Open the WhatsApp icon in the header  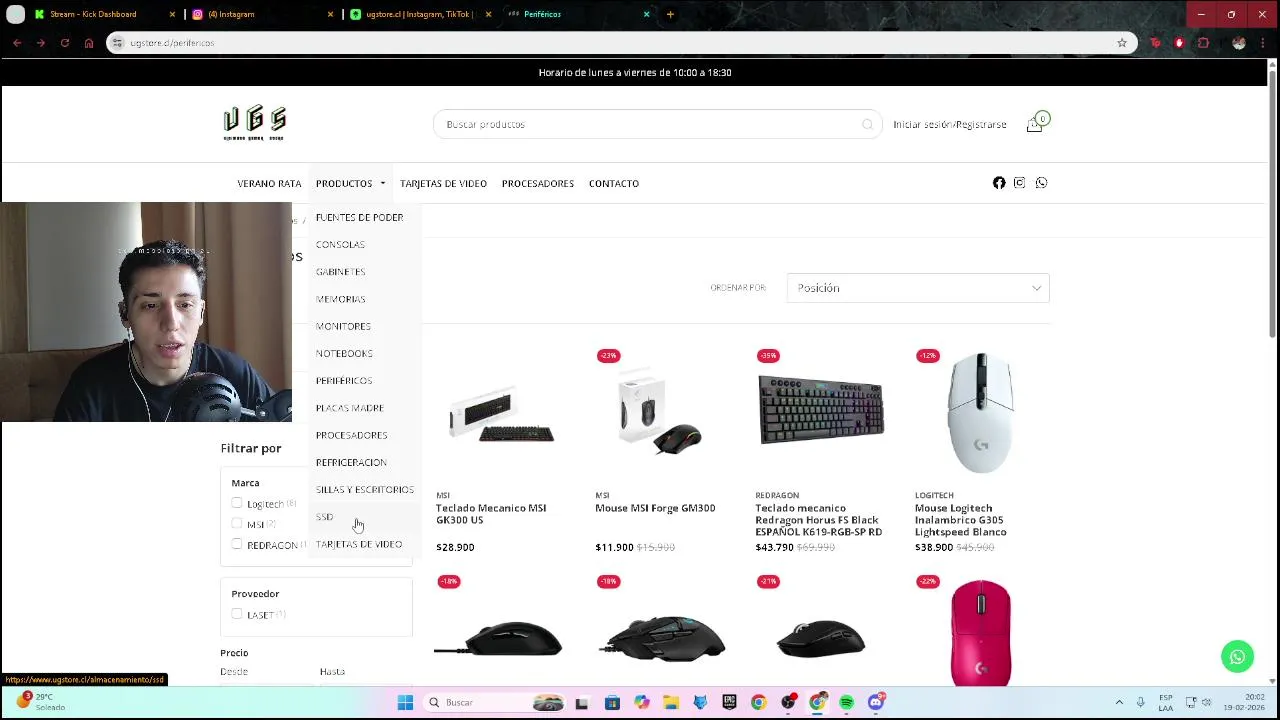click(x=1041, y=183)
